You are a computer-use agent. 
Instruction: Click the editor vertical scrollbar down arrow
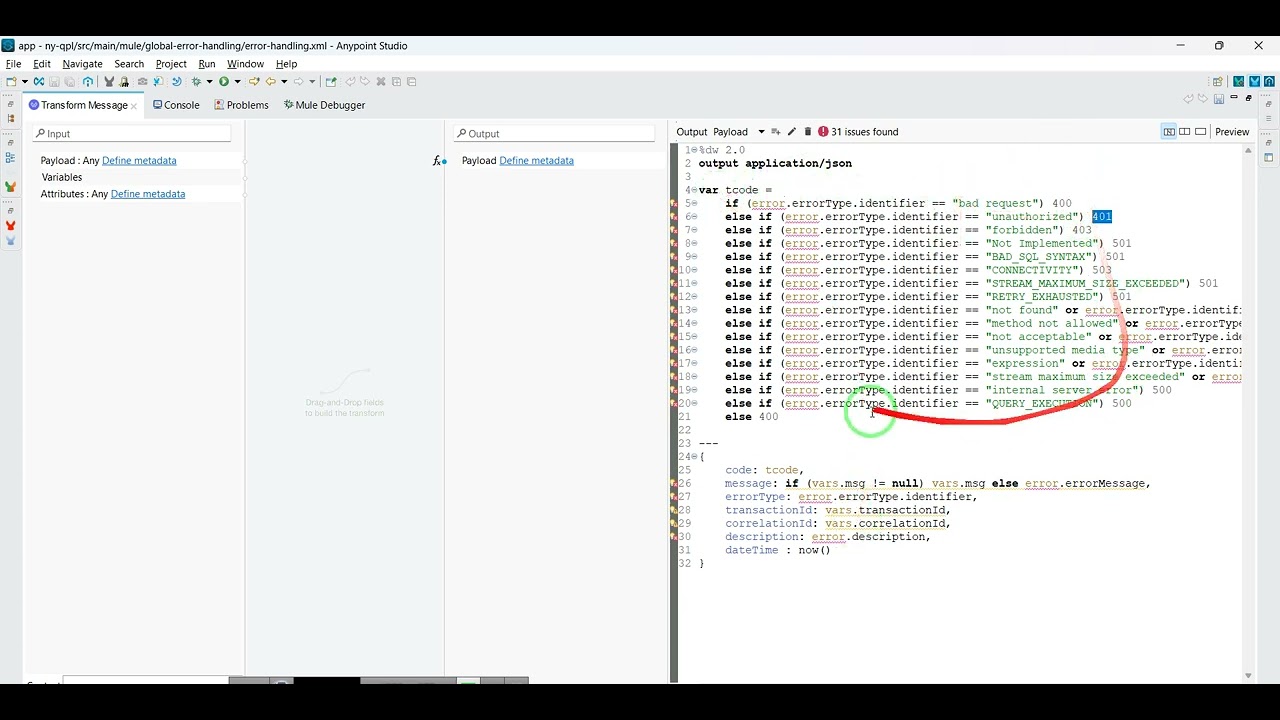tap(1248, 676)
